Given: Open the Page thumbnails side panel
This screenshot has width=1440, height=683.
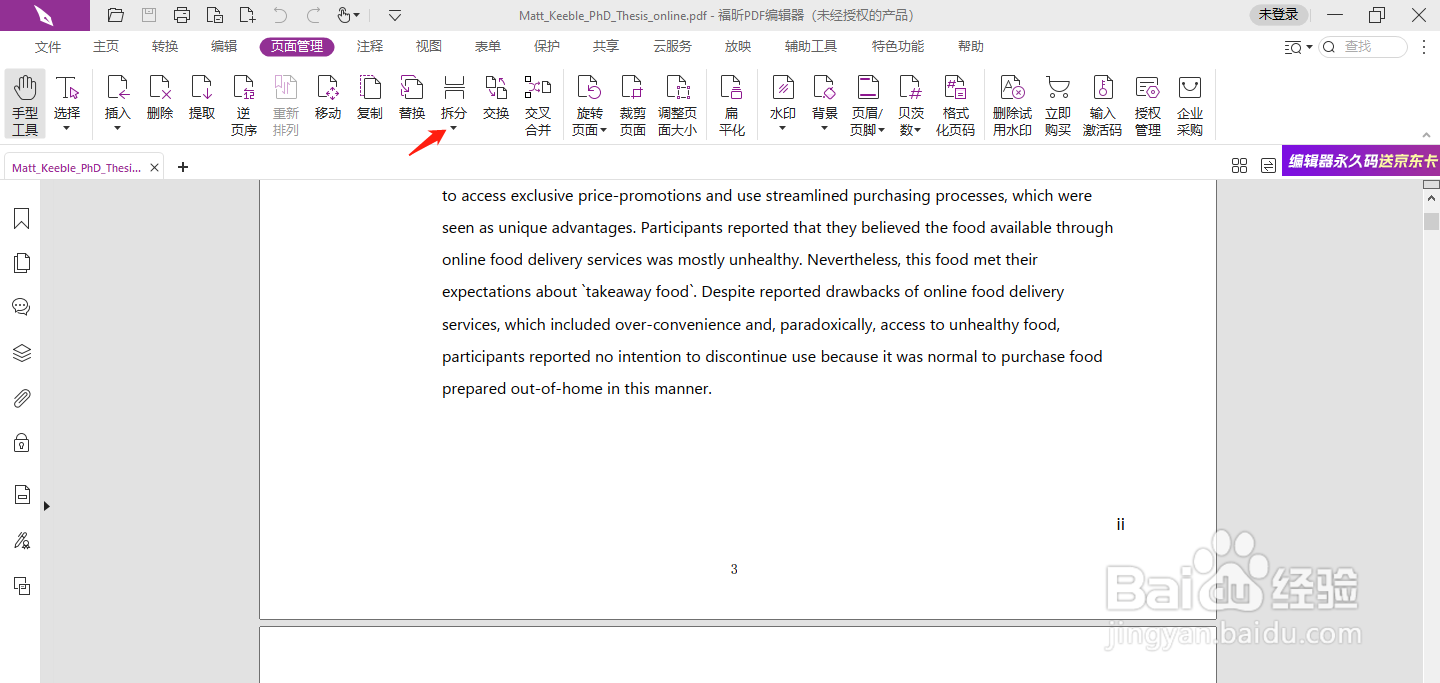Looking at the screenshot, I should (x=21, y=263).
